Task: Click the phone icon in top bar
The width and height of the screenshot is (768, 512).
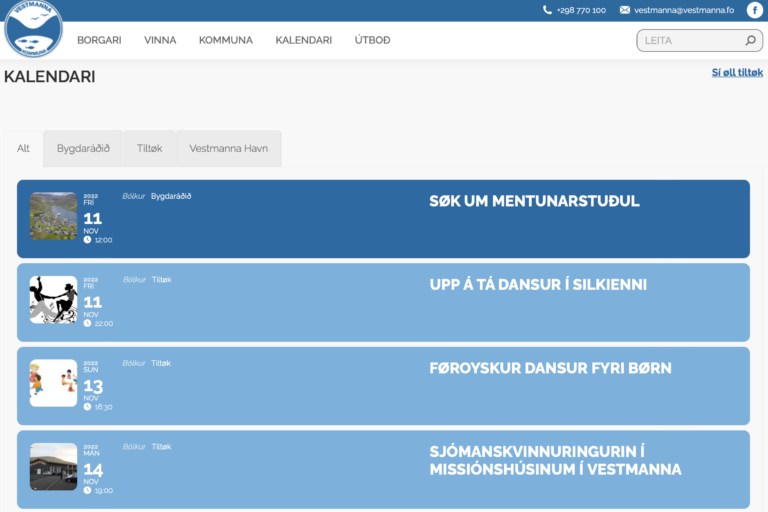Action: pos(547,10)
